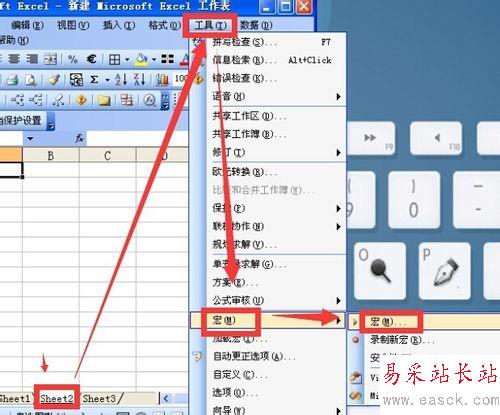Click the four black squares toolbar icon
This screenshot has width=500, height=415.
167,59
